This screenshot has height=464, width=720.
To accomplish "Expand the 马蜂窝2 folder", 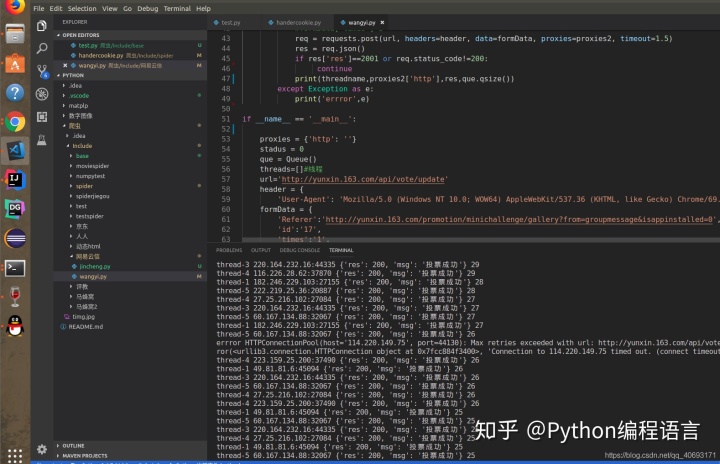I will (x=86, y=306).
